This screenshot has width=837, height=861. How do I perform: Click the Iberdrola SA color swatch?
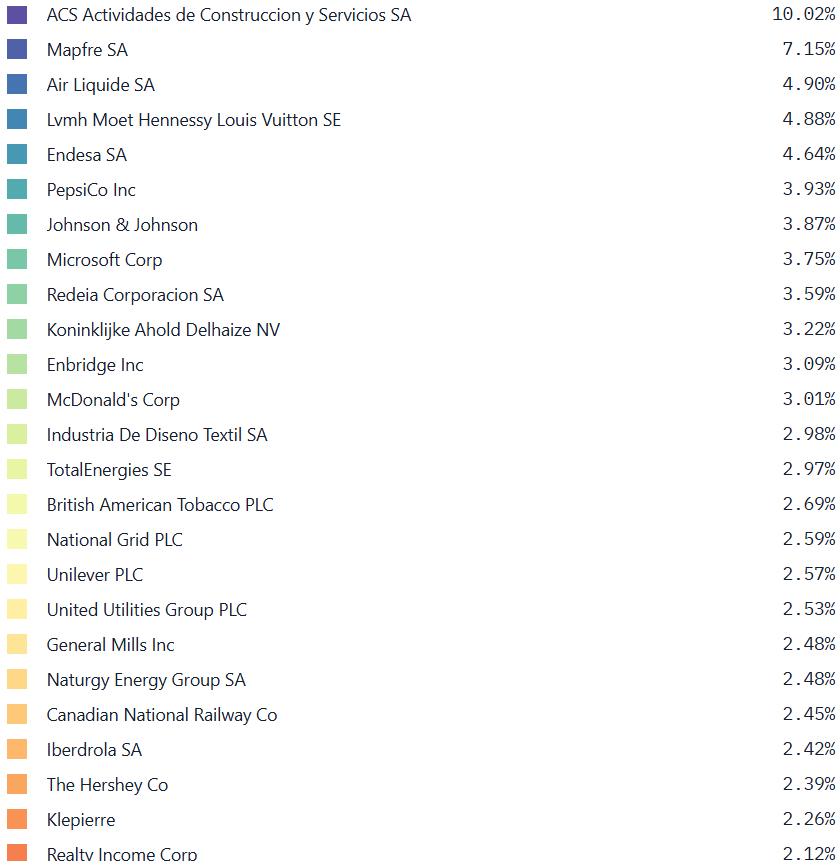[17, 750]
